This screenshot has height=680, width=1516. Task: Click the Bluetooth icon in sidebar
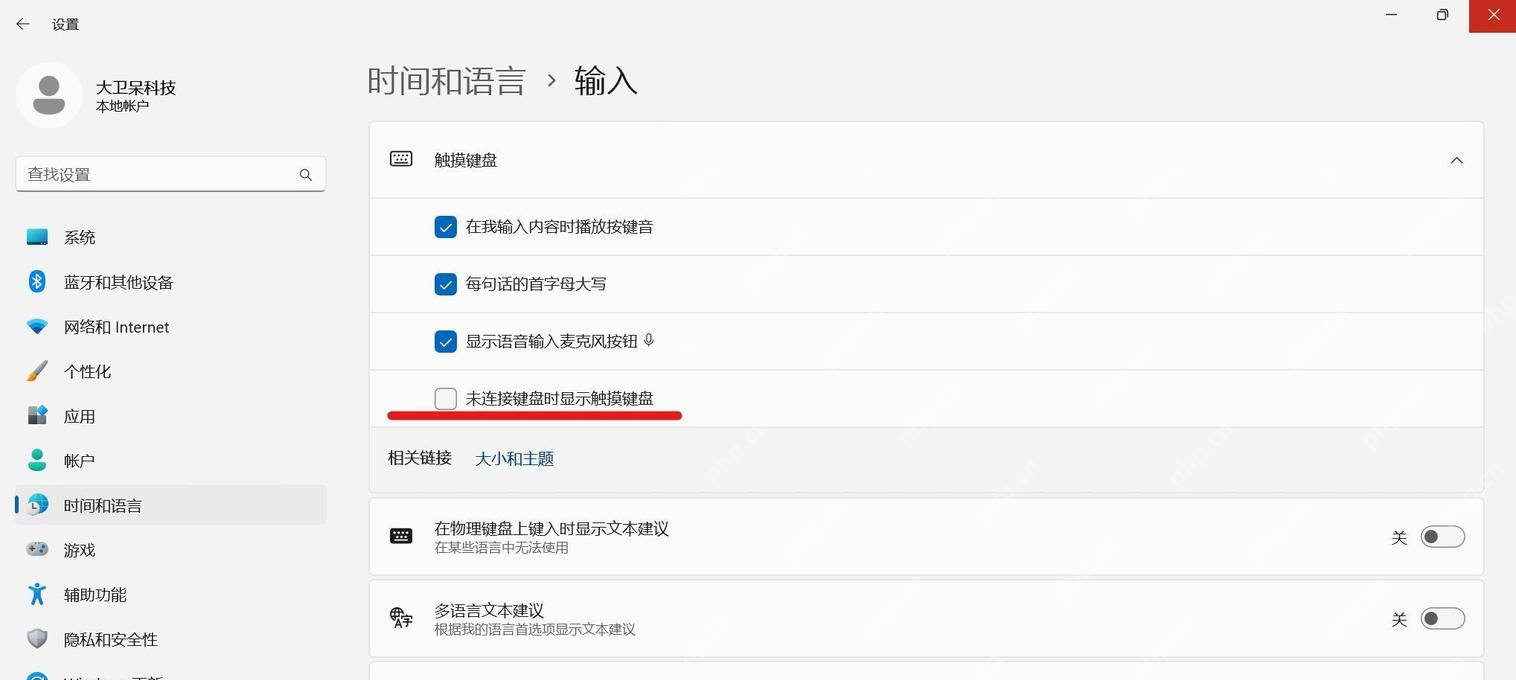pyautogui.click(x=37, y=282)
